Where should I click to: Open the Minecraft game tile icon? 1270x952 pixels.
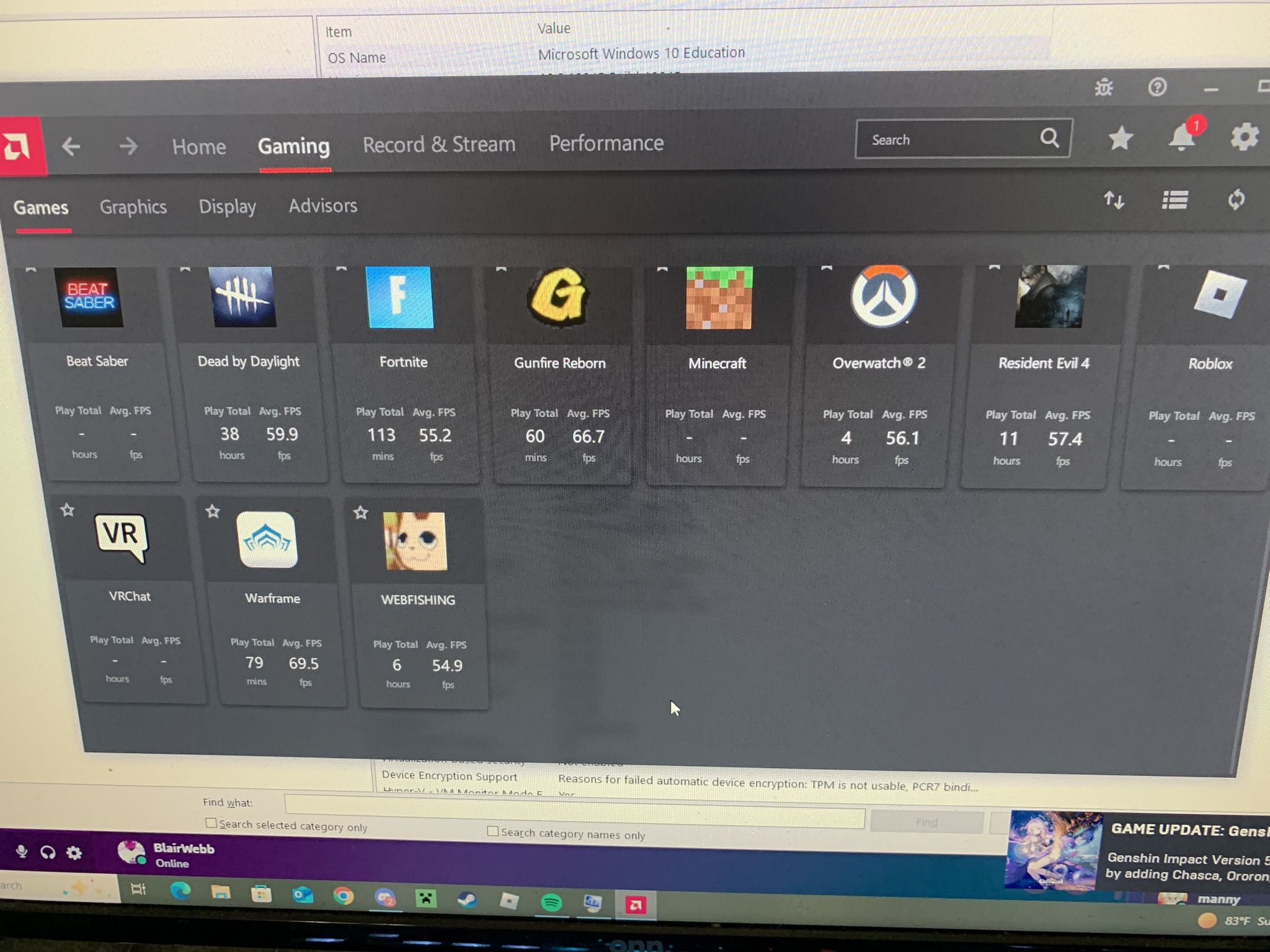(x=719, y=298)
